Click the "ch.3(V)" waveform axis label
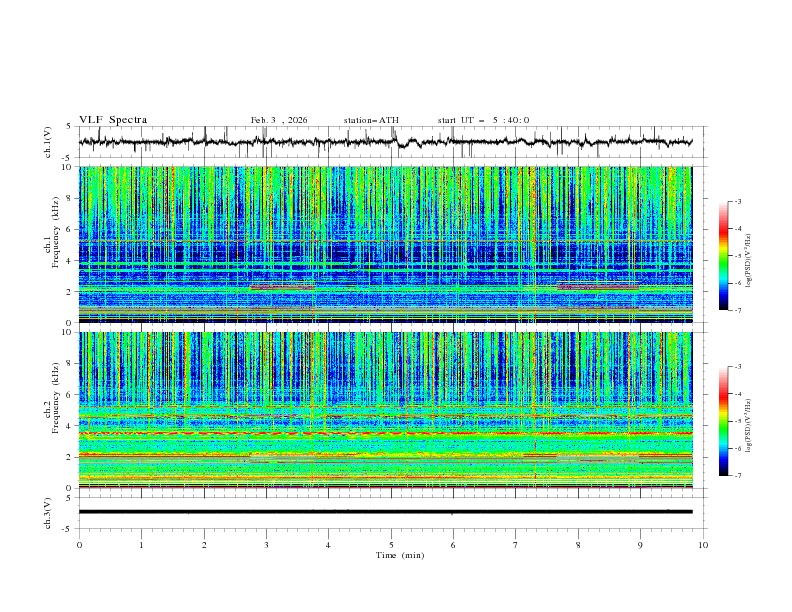The image size is (792, 612). [47, 513]
